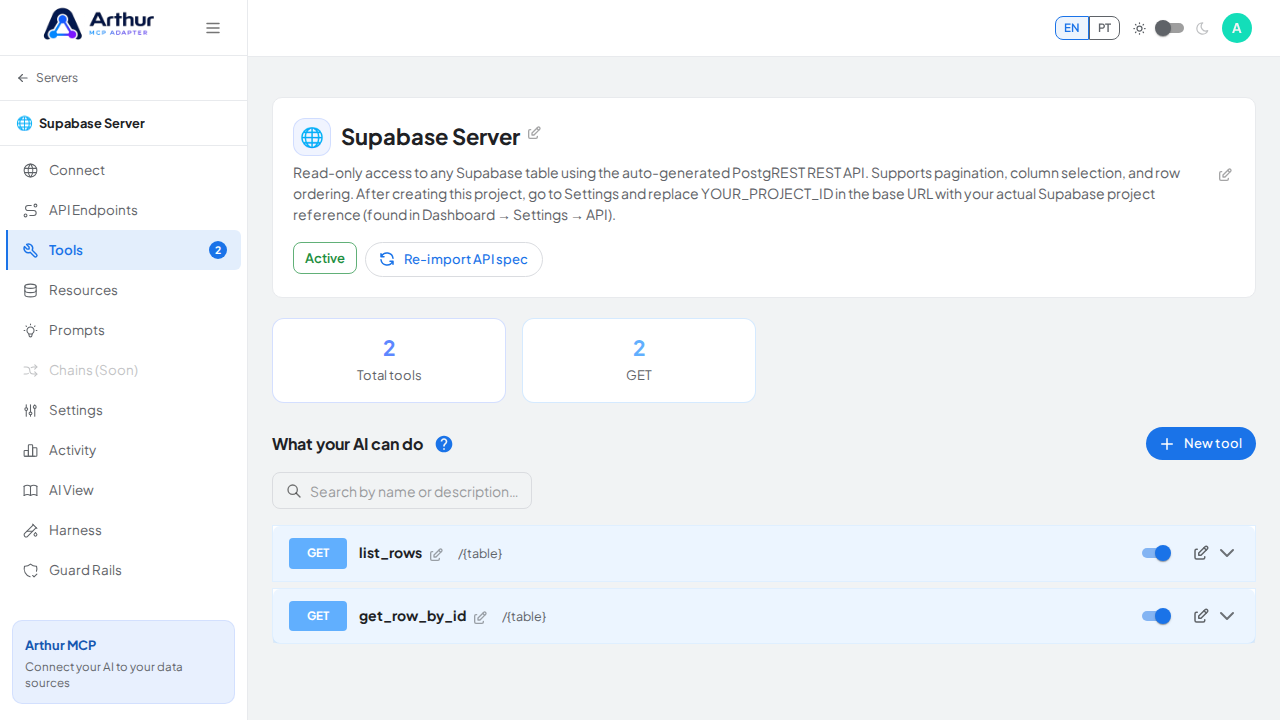Edit the list_rows tool
1280x720 pixels.
[1201, 553]
